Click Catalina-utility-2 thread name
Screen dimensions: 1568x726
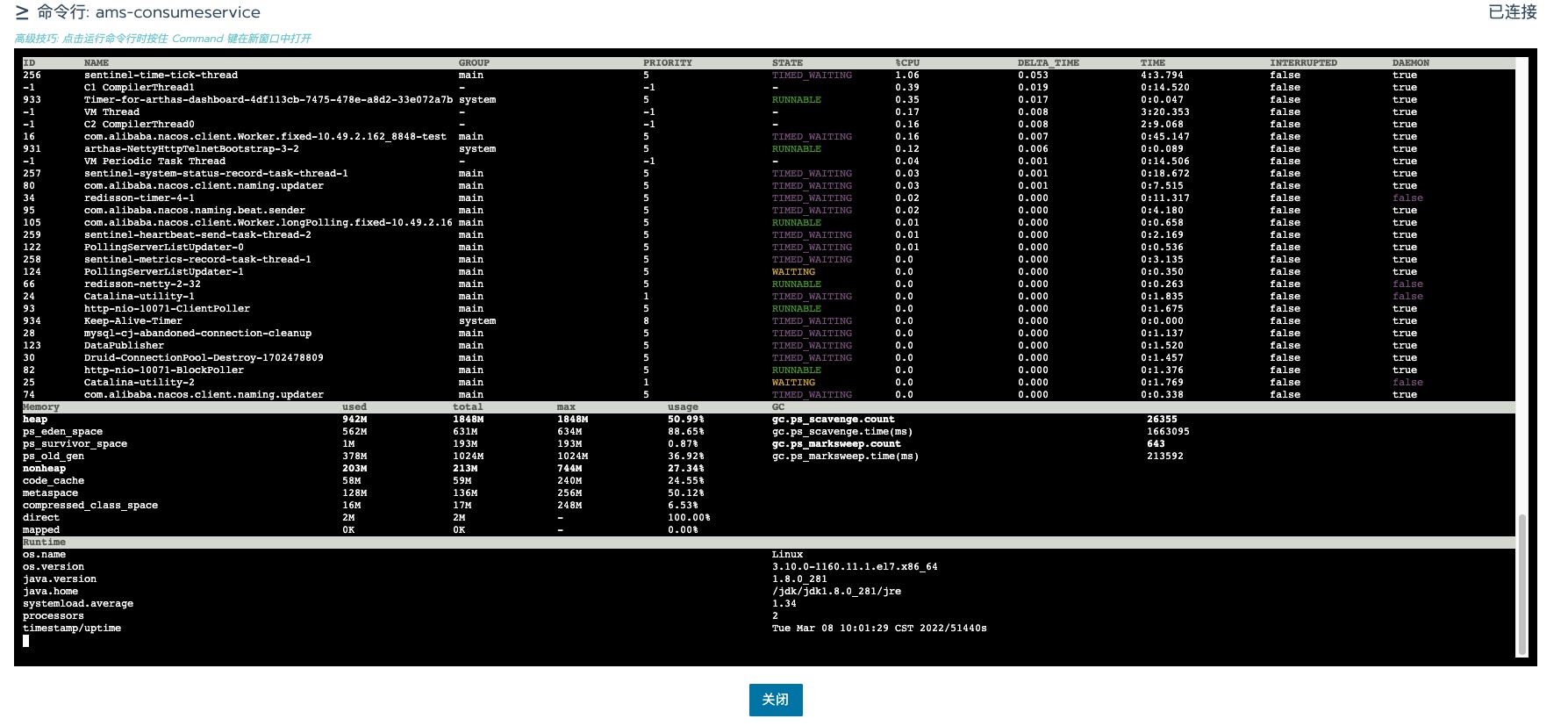coord(140,383)
